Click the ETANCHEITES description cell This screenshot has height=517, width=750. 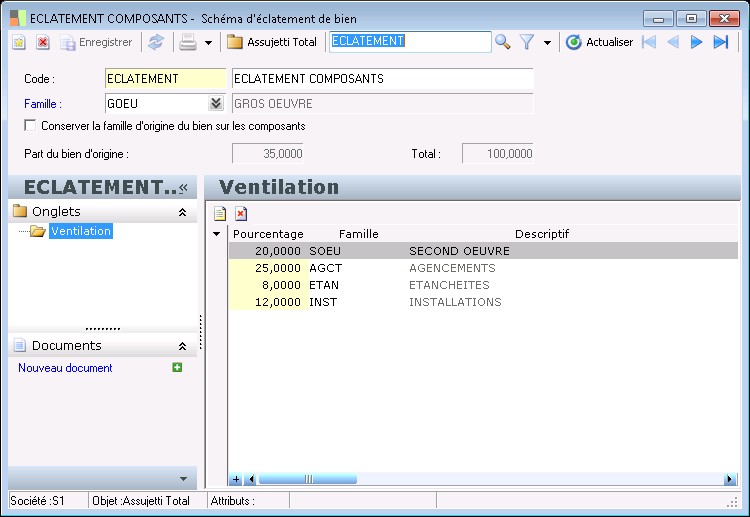tap(449, 285)
